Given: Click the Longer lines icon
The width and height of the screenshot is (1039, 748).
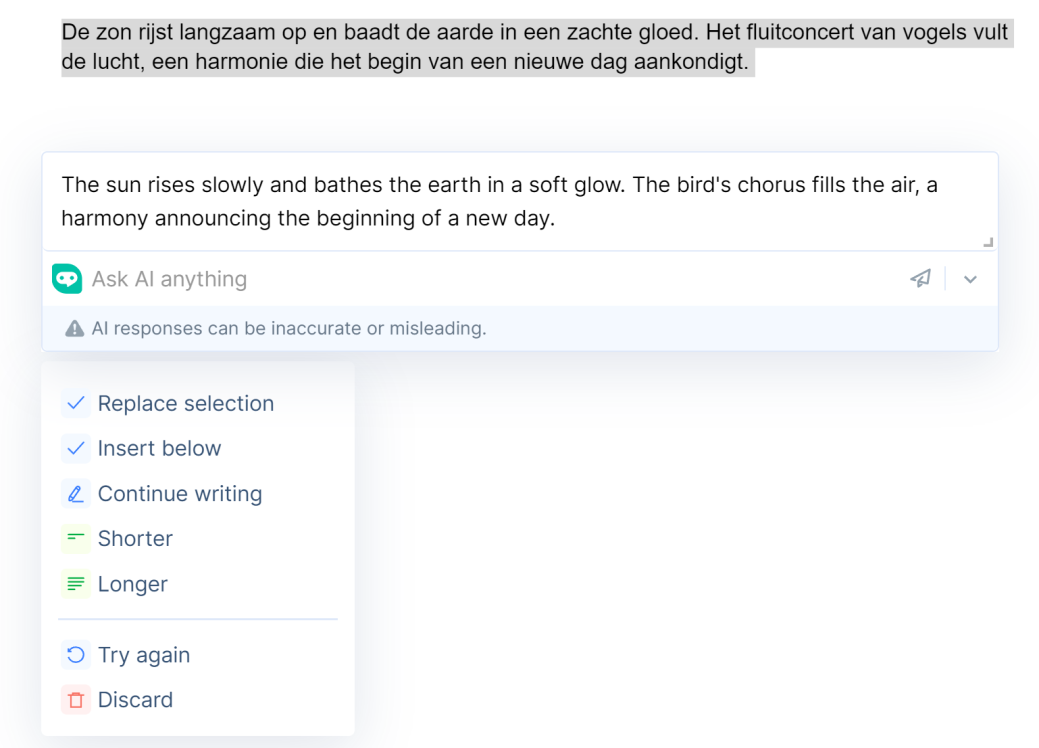Looking at the screenshot, I should pos(76,584).
